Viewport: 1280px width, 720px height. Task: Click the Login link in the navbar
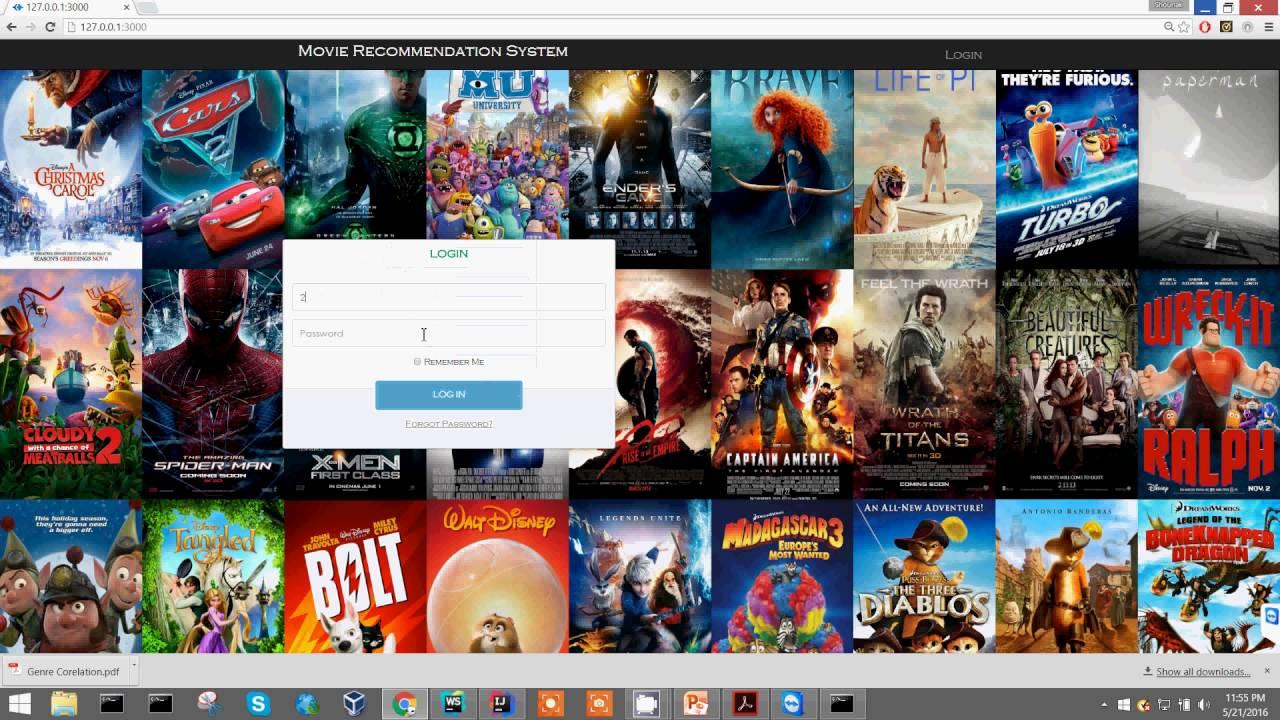point(963,55)
